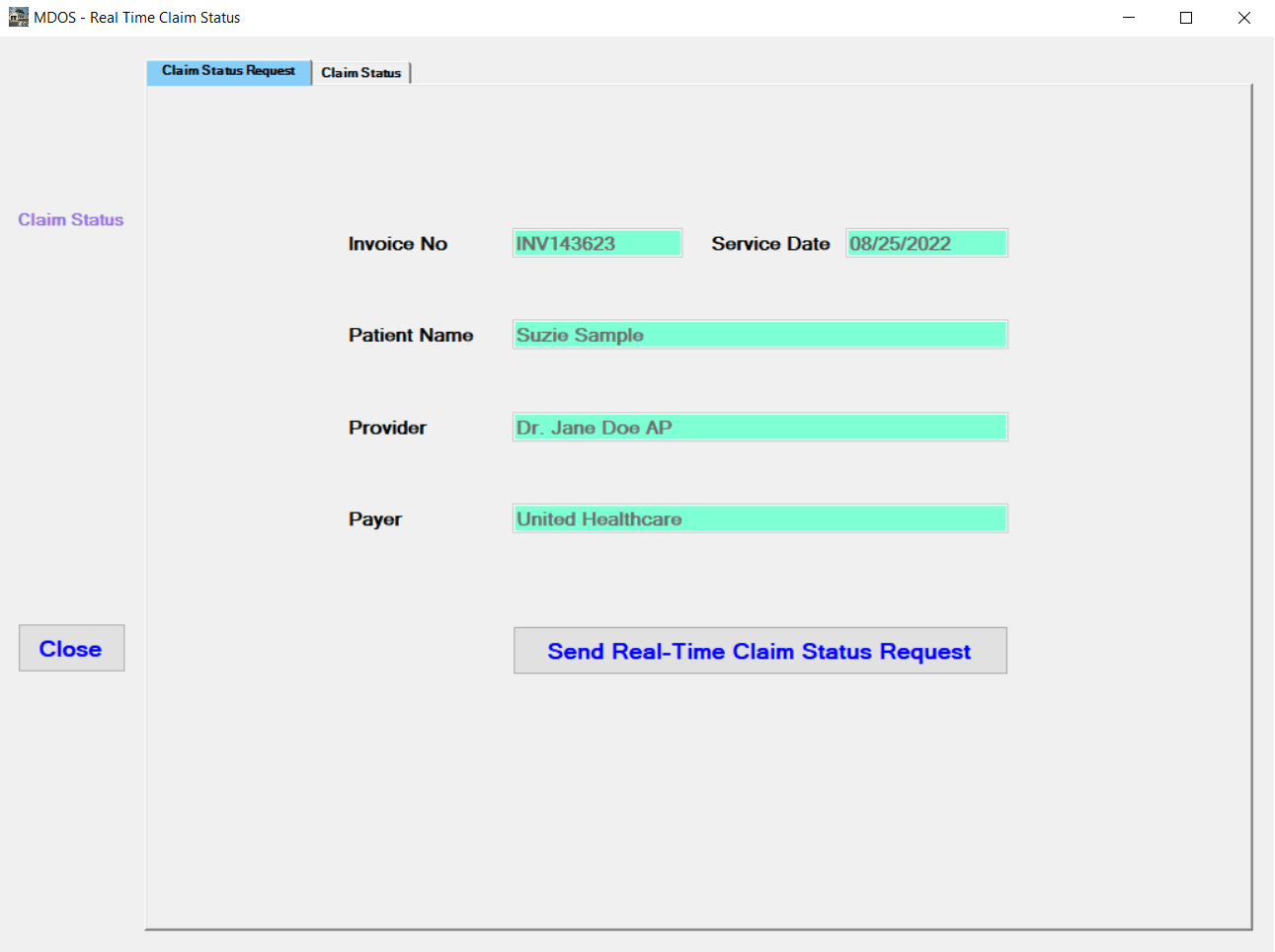Click the Provider field containing Dr. Jane Doe AP

(759, 427)
